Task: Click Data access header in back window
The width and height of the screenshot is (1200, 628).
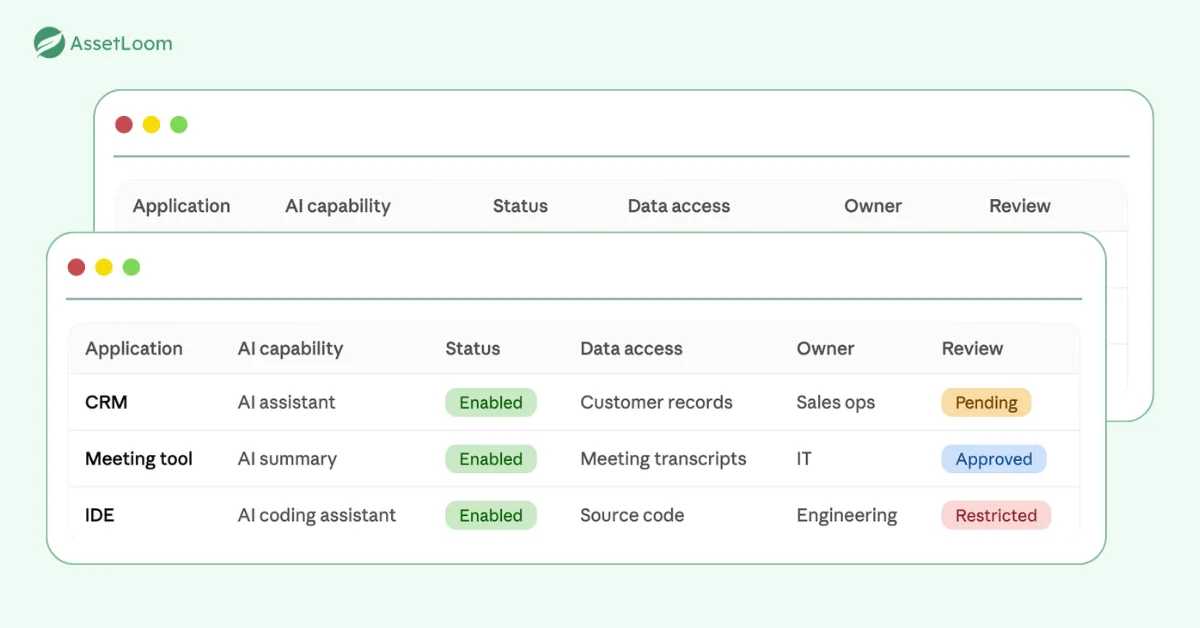Action: click(679, 206)
